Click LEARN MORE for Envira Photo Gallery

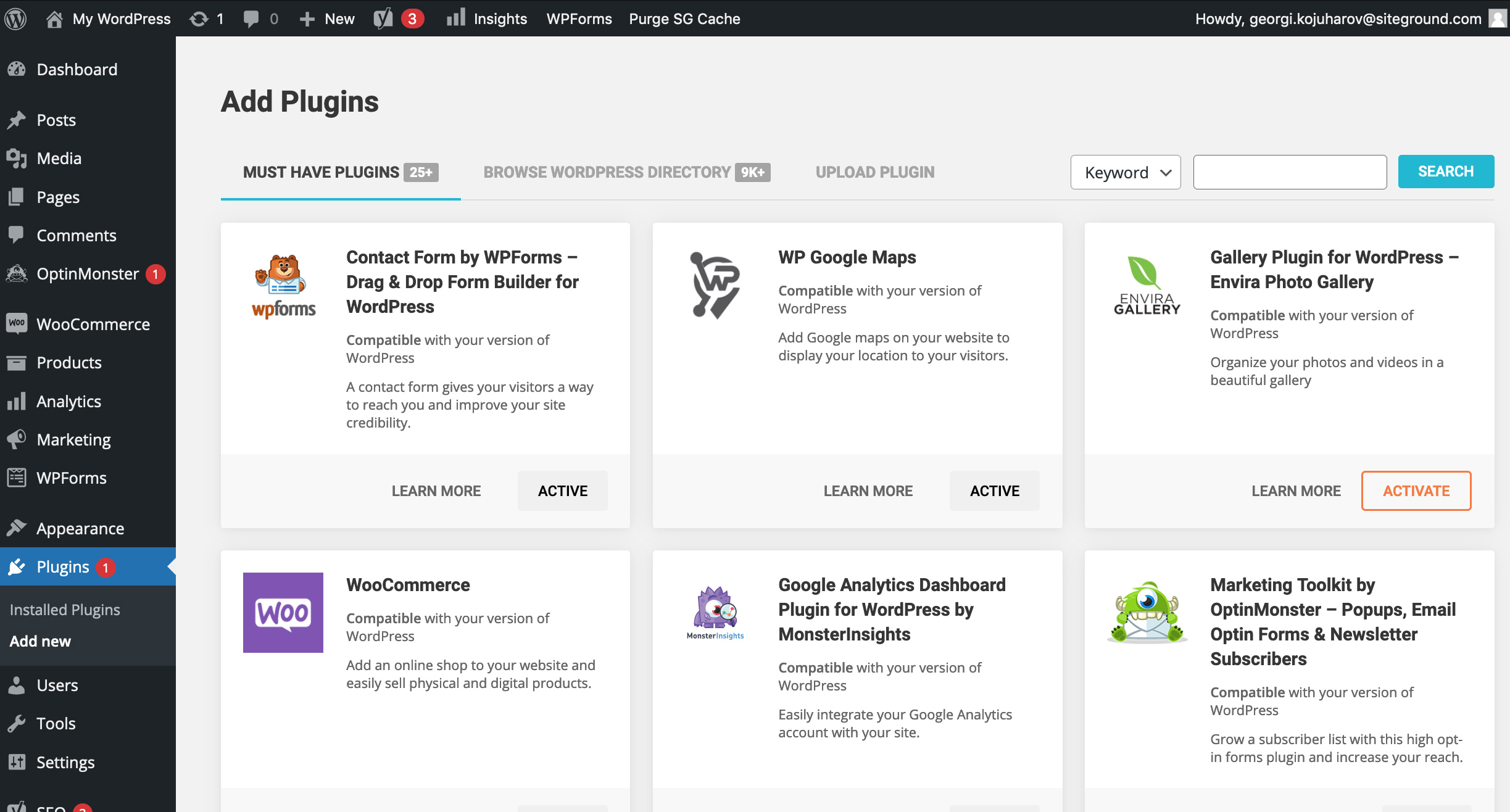1296,491
